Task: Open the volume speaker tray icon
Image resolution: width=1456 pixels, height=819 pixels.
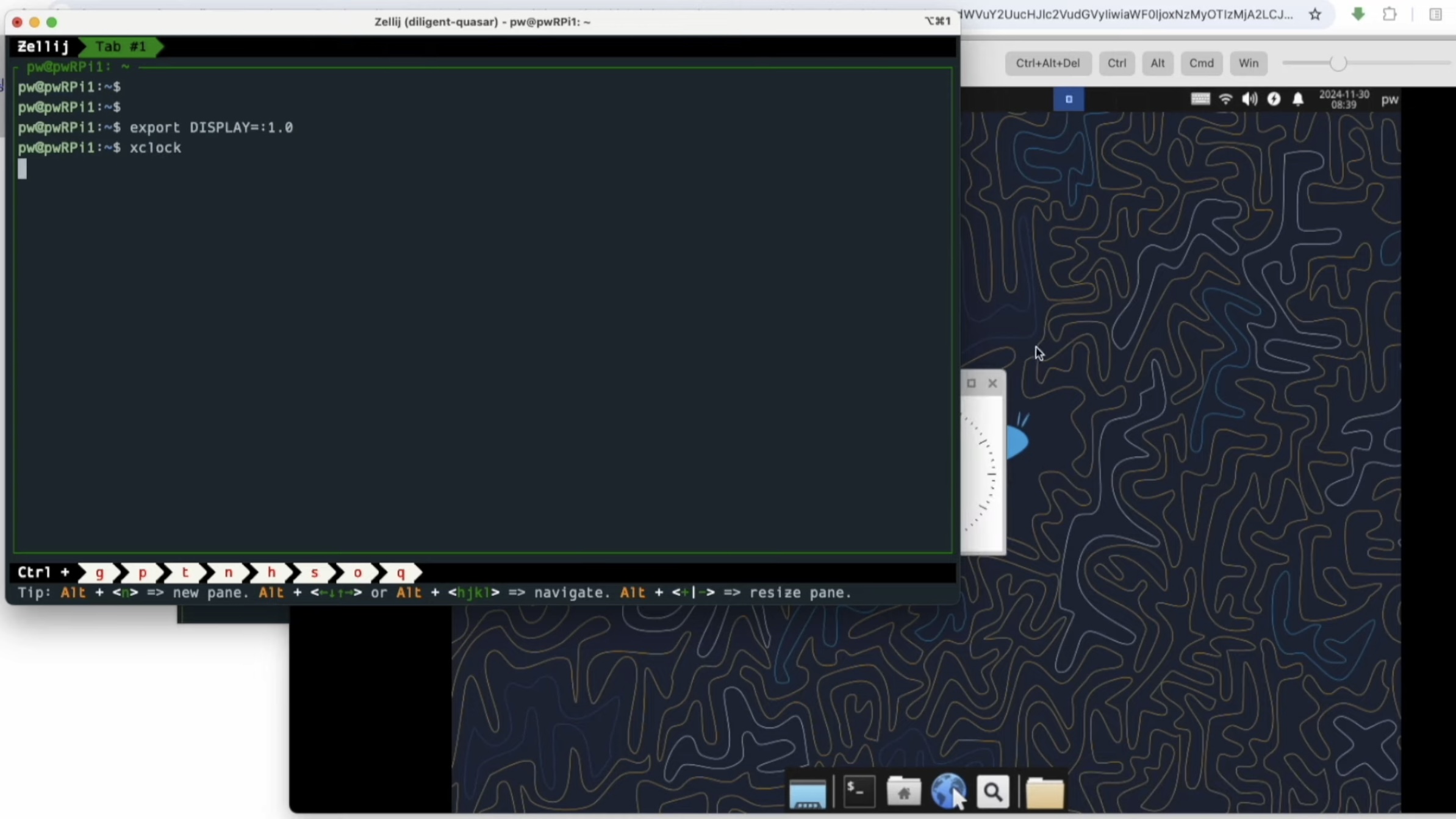Action: [1249, 99]
